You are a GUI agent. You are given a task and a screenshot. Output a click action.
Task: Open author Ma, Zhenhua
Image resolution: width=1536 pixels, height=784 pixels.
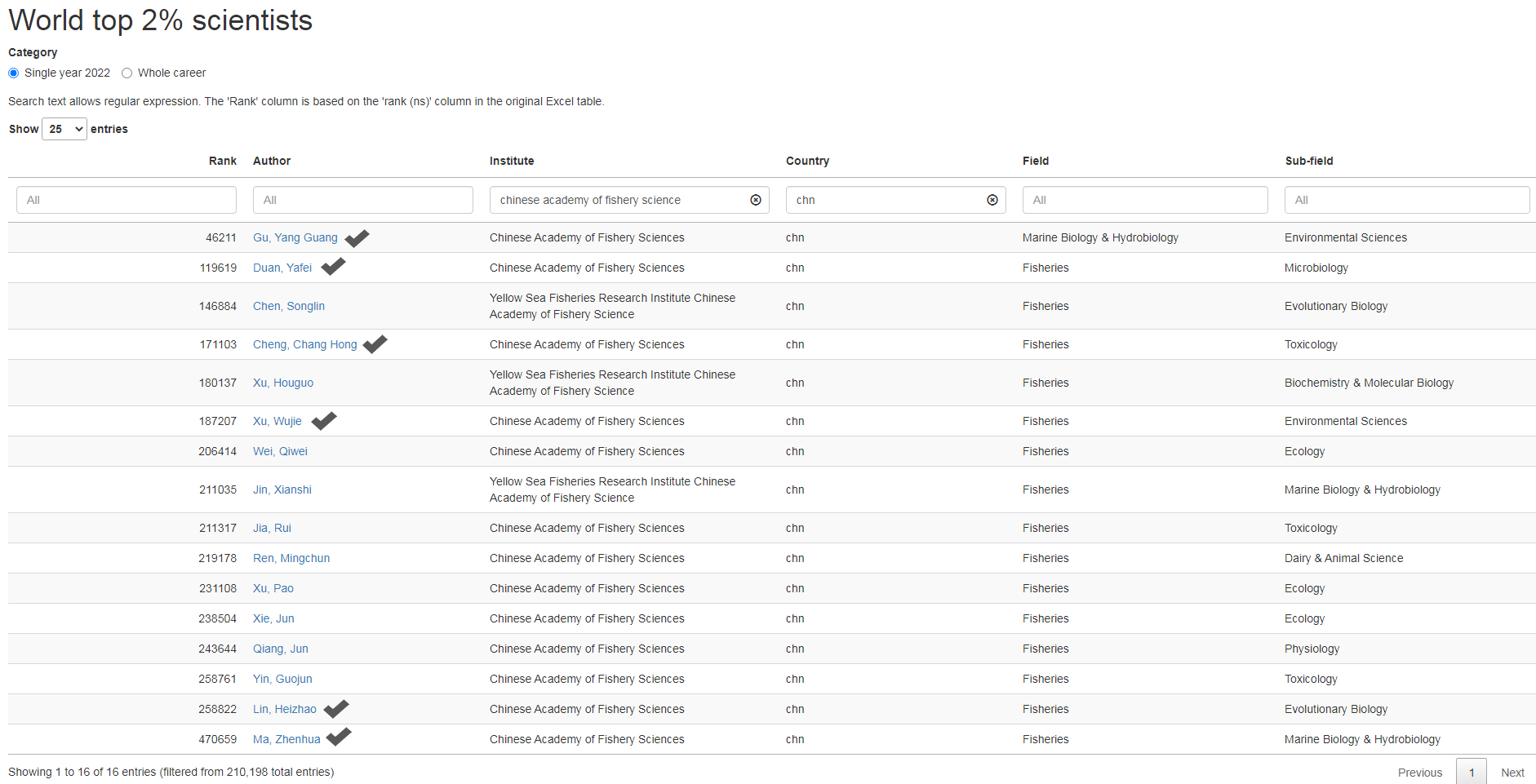pyautogui.click(x=286, y=739)
